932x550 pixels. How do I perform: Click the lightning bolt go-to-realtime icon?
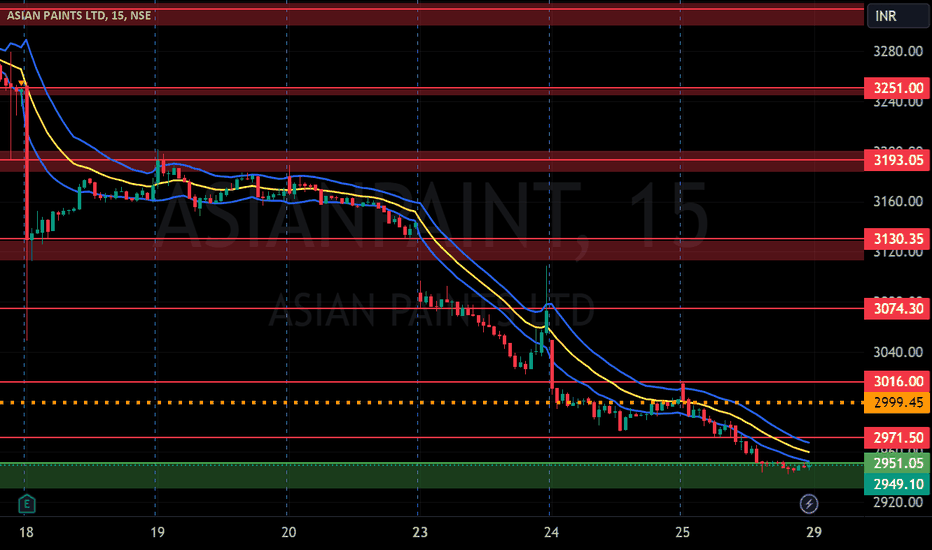pyautogui.click(x=808, y=504)
